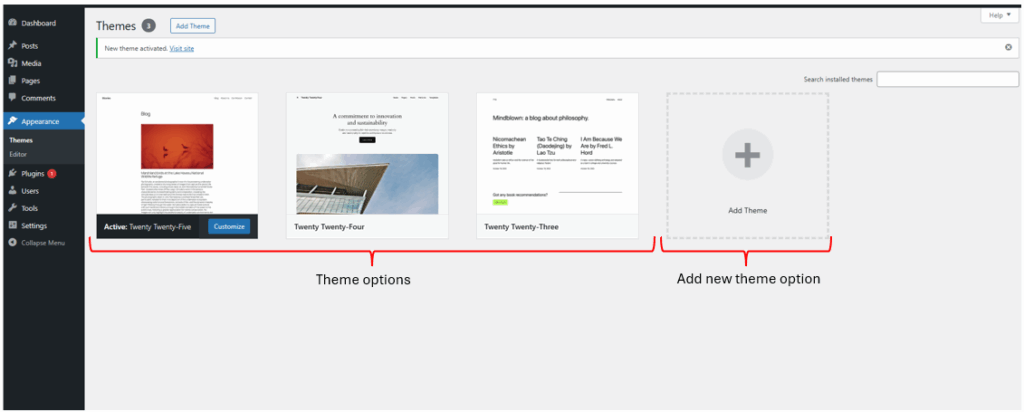Click the installed themes count badge
The width and height of the screenshot is (1024, 412).
pos(148,26)
